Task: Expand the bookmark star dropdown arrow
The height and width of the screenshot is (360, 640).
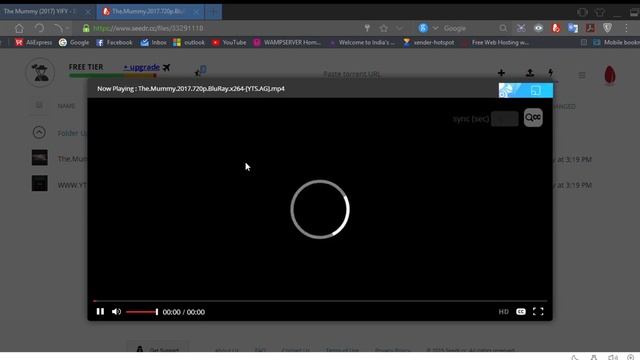Action: click(x=399, y=28)
